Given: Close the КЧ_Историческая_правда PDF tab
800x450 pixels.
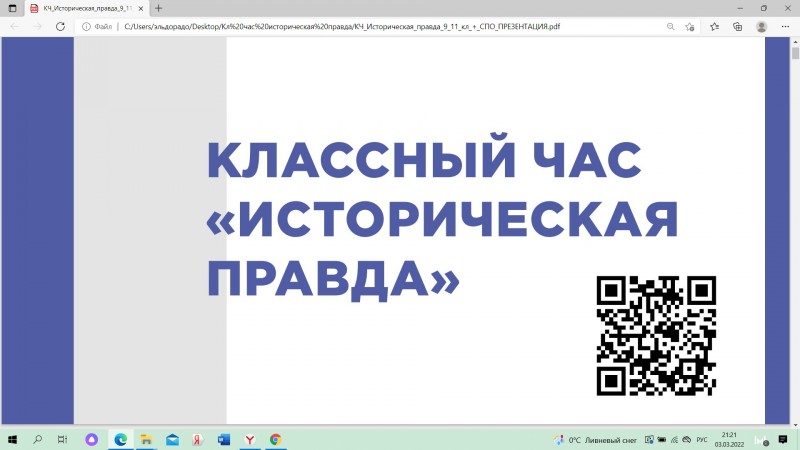Looking at the screenshot, I should coord(141,8).
